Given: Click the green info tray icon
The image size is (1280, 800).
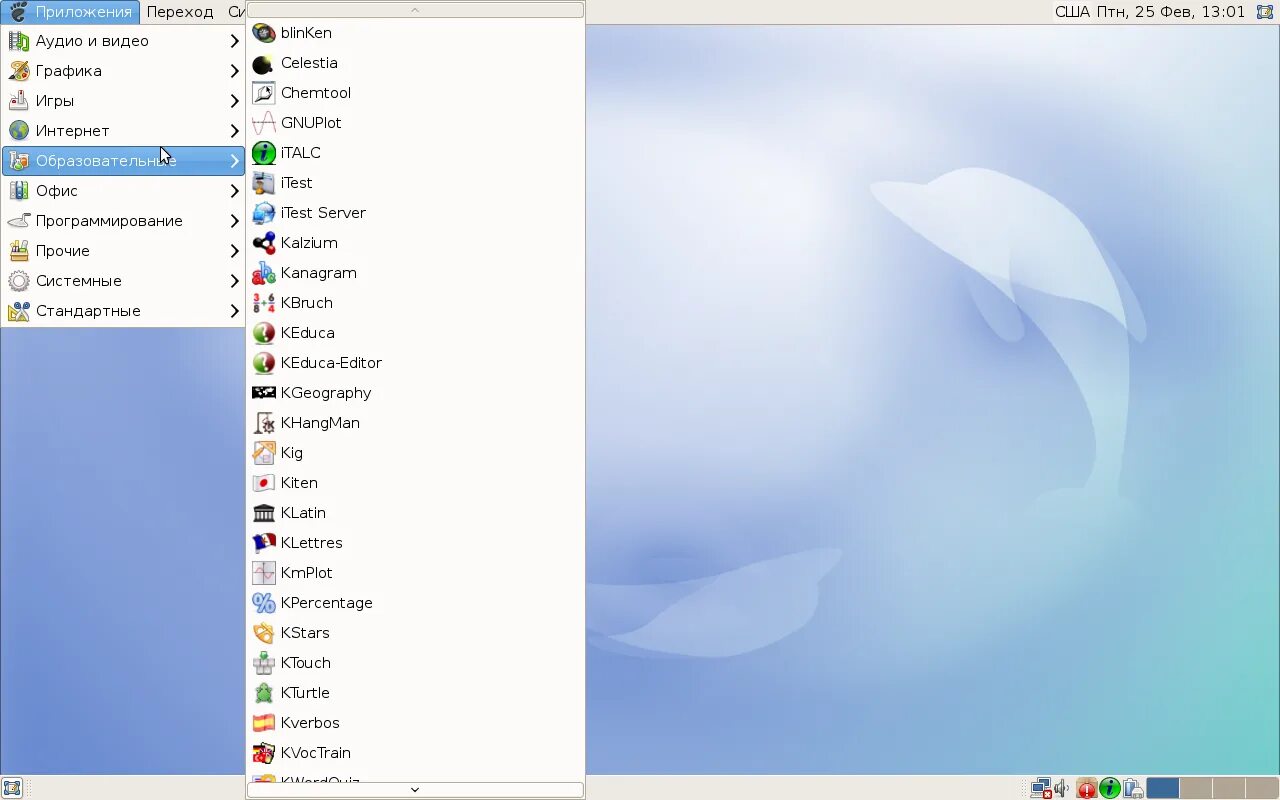Looking at the screenshot, I should 1110,788.
